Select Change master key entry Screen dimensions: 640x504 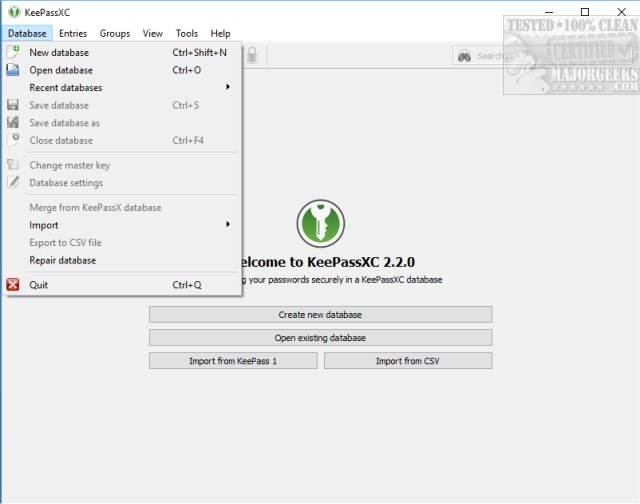(122, 165)
